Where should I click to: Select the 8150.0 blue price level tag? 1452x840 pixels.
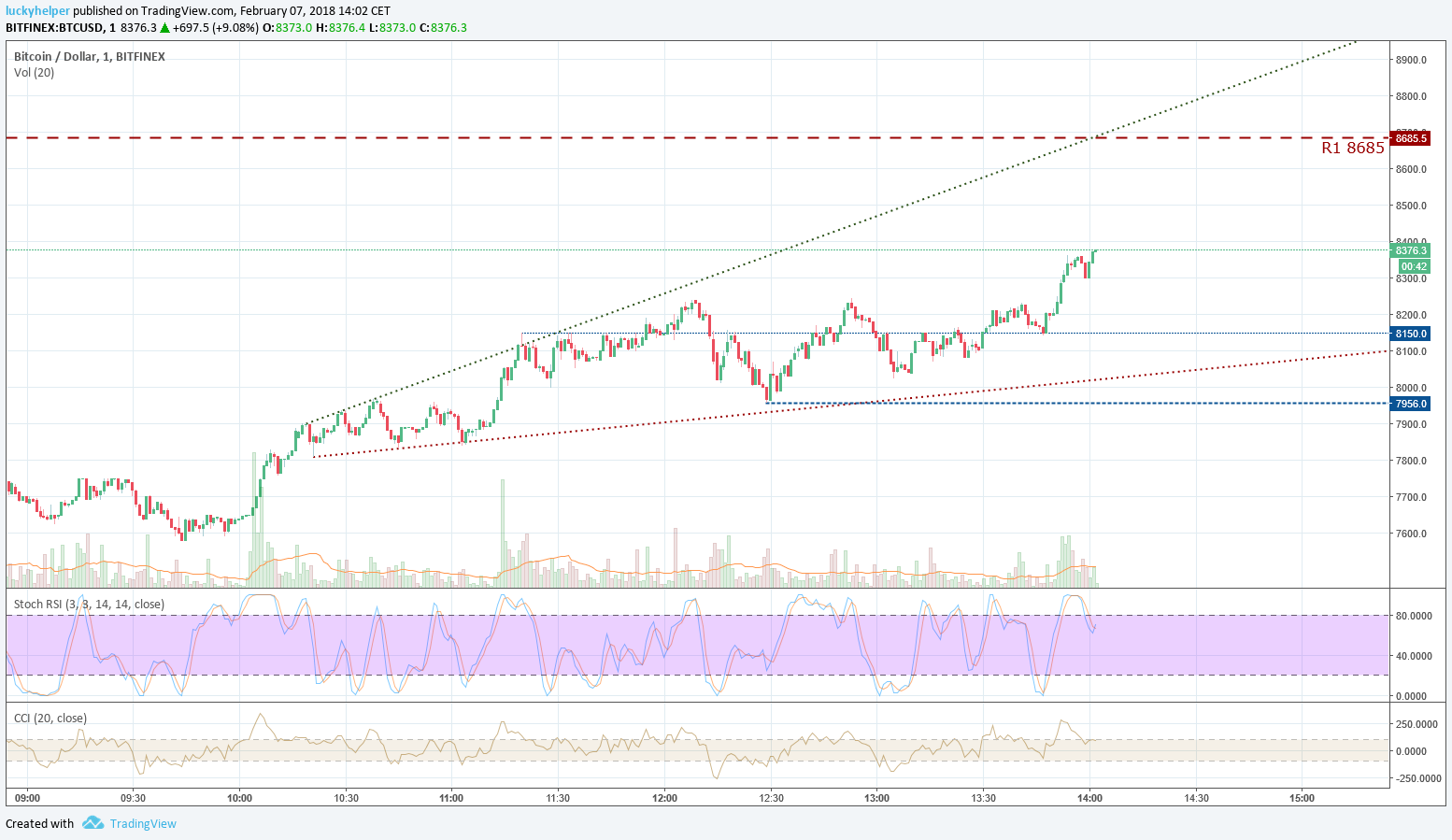[1411, 334]
